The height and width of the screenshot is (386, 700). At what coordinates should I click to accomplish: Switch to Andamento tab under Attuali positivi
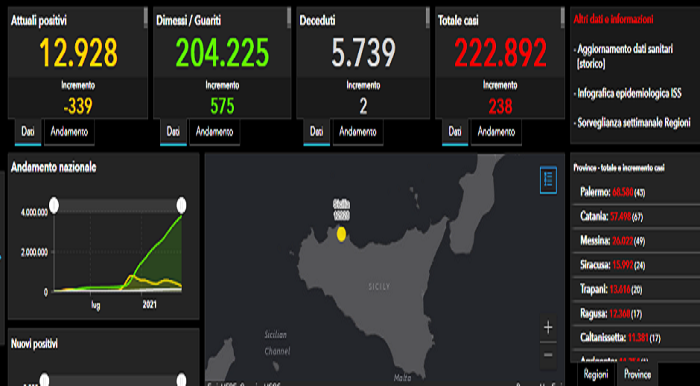click(69, 132)
